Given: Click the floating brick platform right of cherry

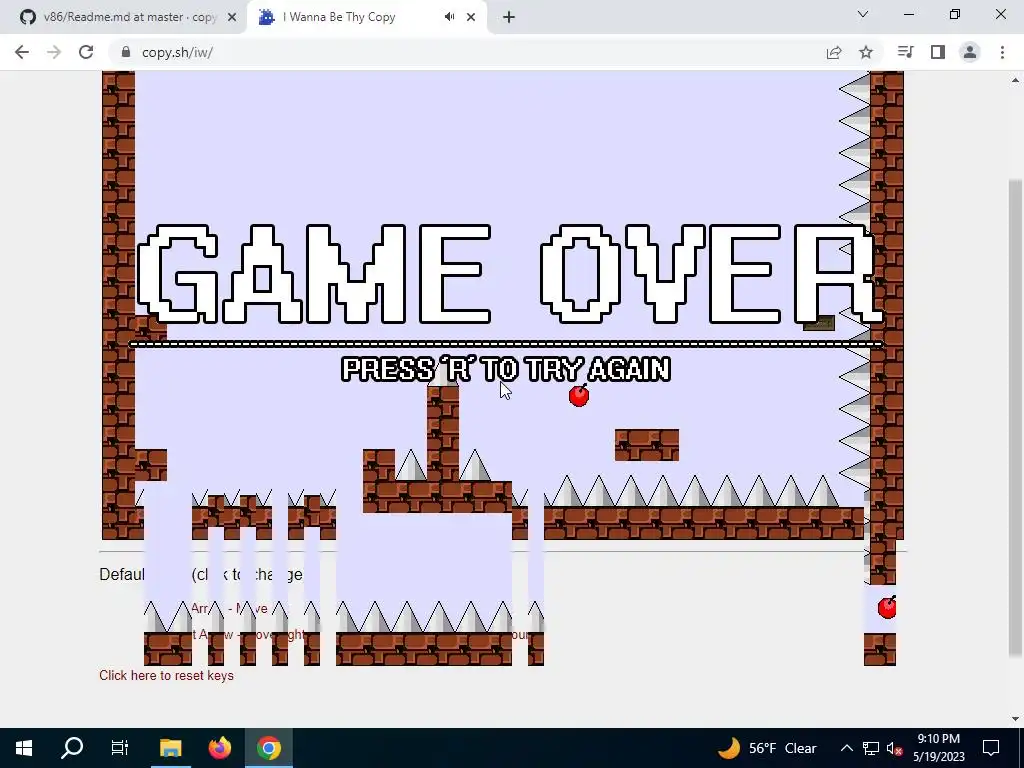Looking at the screenshot, I should pyautogui.click(x=647, y=445).
